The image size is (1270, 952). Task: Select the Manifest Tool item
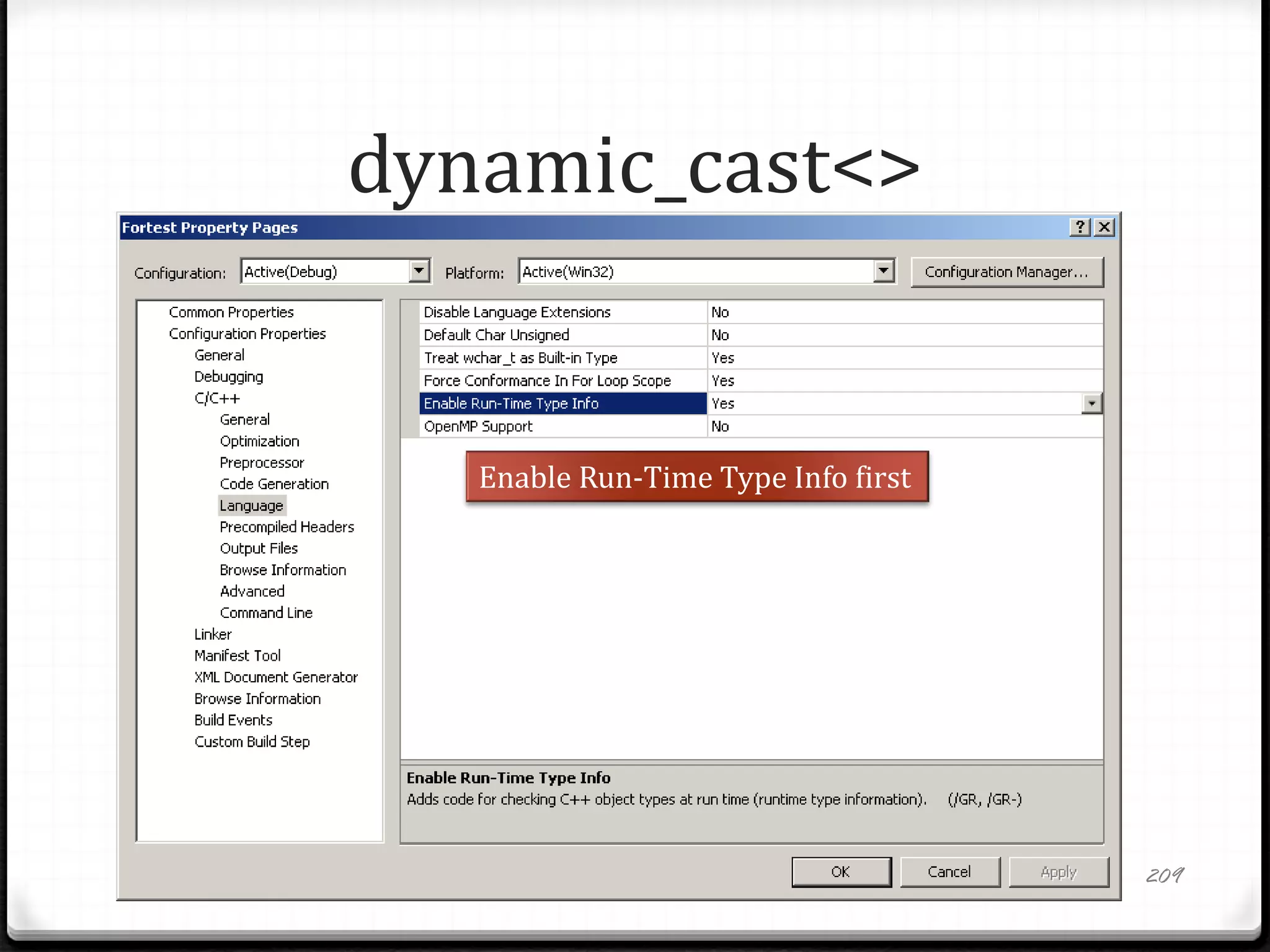coord(238,656)
